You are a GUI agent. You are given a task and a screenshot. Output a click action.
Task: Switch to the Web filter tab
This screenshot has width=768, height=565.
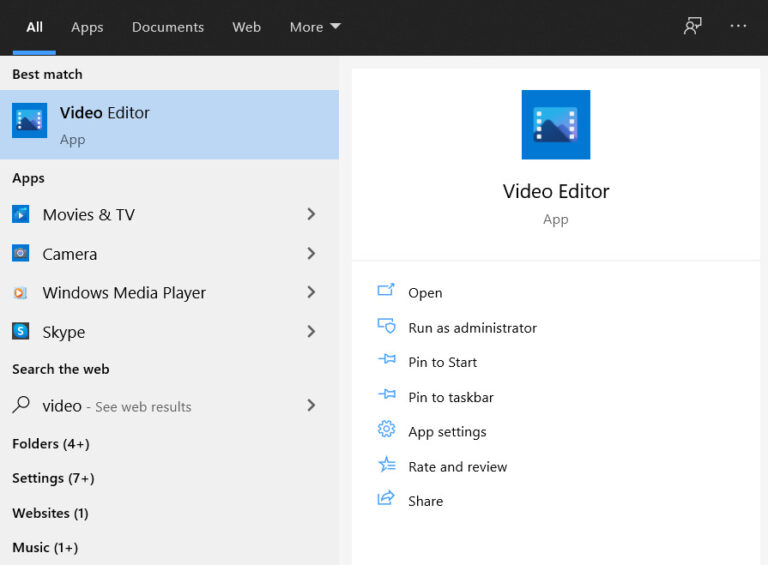246,27
